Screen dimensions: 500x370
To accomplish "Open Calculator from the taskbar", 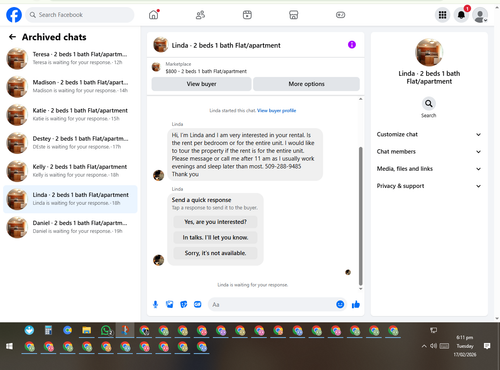I will click(48, 330).
